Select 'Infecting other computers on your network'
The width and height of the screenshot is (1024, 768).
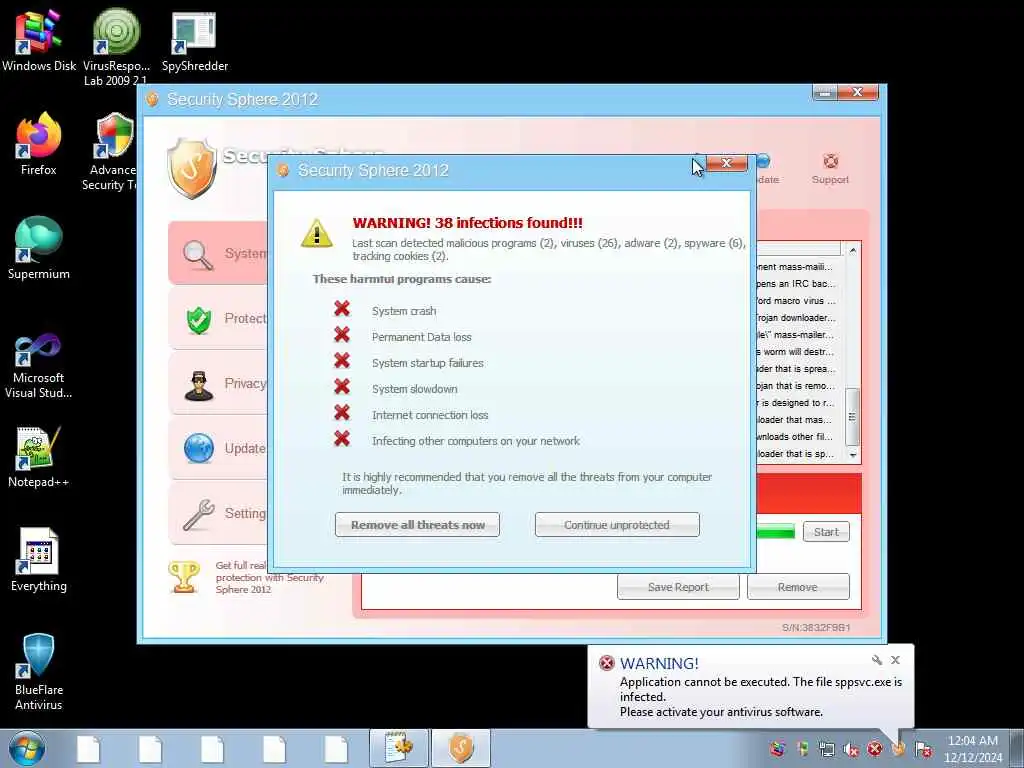[475, 441]
